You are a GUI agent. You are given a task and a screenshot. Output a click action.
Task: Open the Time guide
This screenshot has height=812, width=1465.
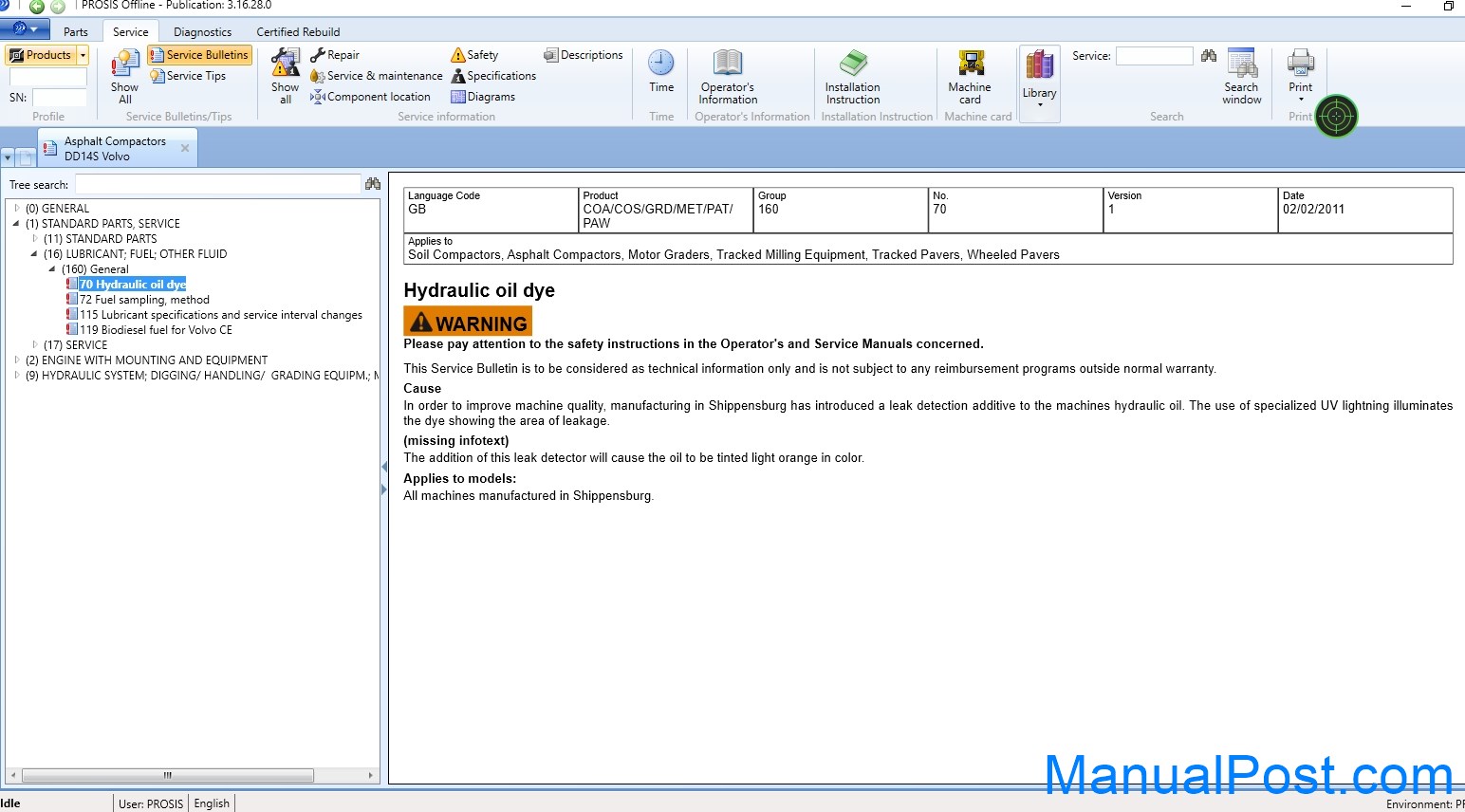point(661,72)
